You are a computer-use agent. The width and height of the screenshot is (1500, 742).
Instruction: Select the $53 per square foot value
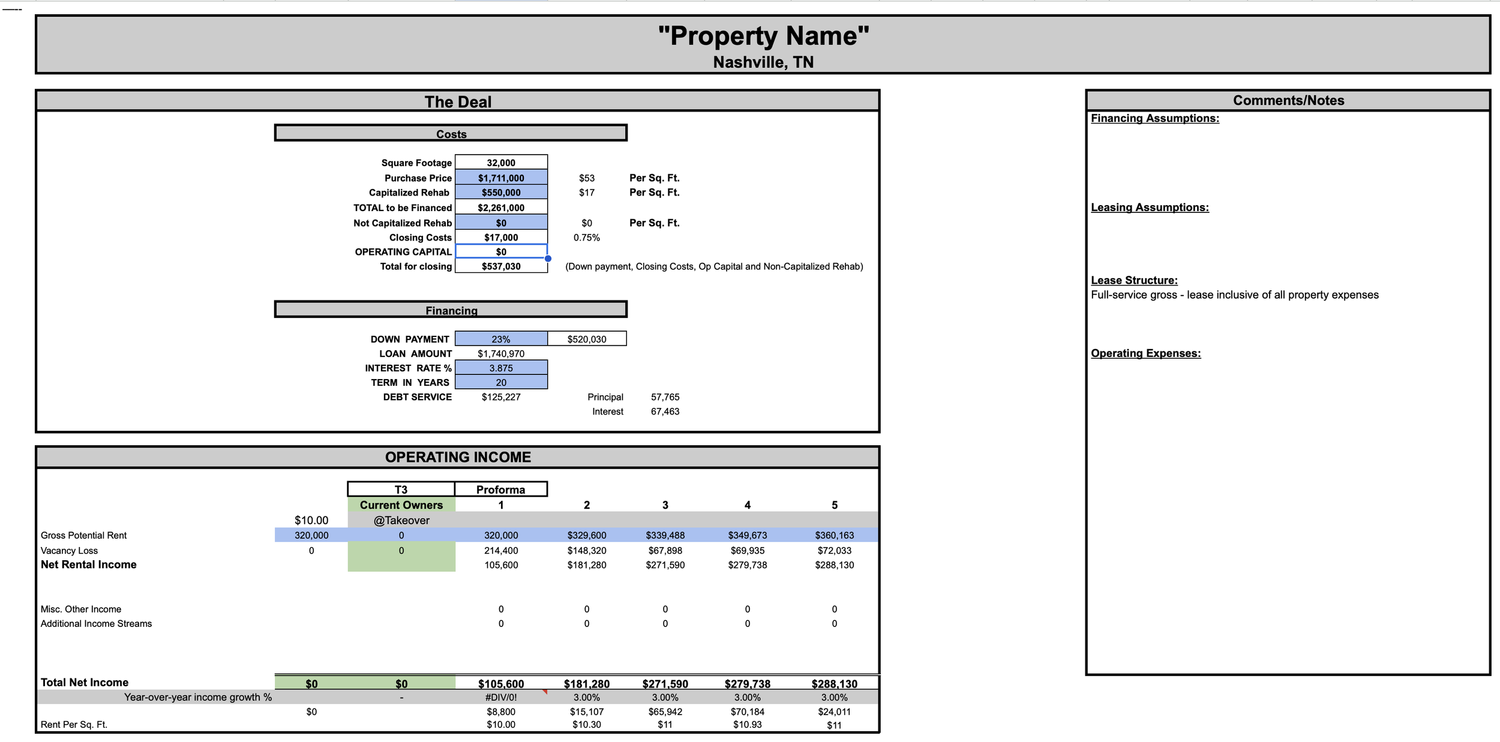pyautogui.click(x=587, y=178)
